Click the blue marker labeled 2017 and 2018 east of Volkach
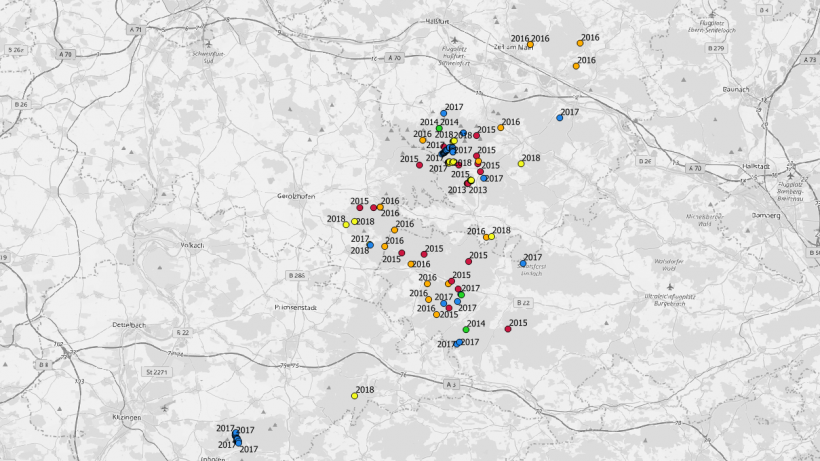This screenshot has height=461, width=820. pyautogui.click(x=370, y=245)
